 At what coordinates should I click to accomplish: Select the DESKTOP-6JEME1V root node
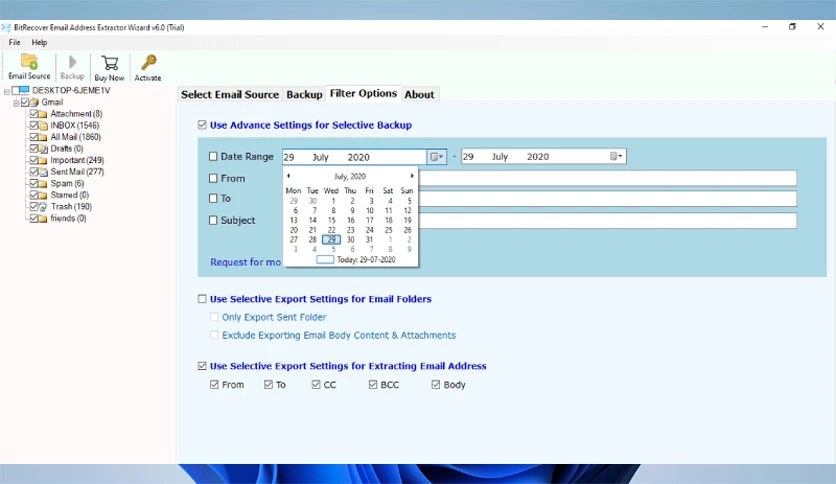tap(71, 90)
